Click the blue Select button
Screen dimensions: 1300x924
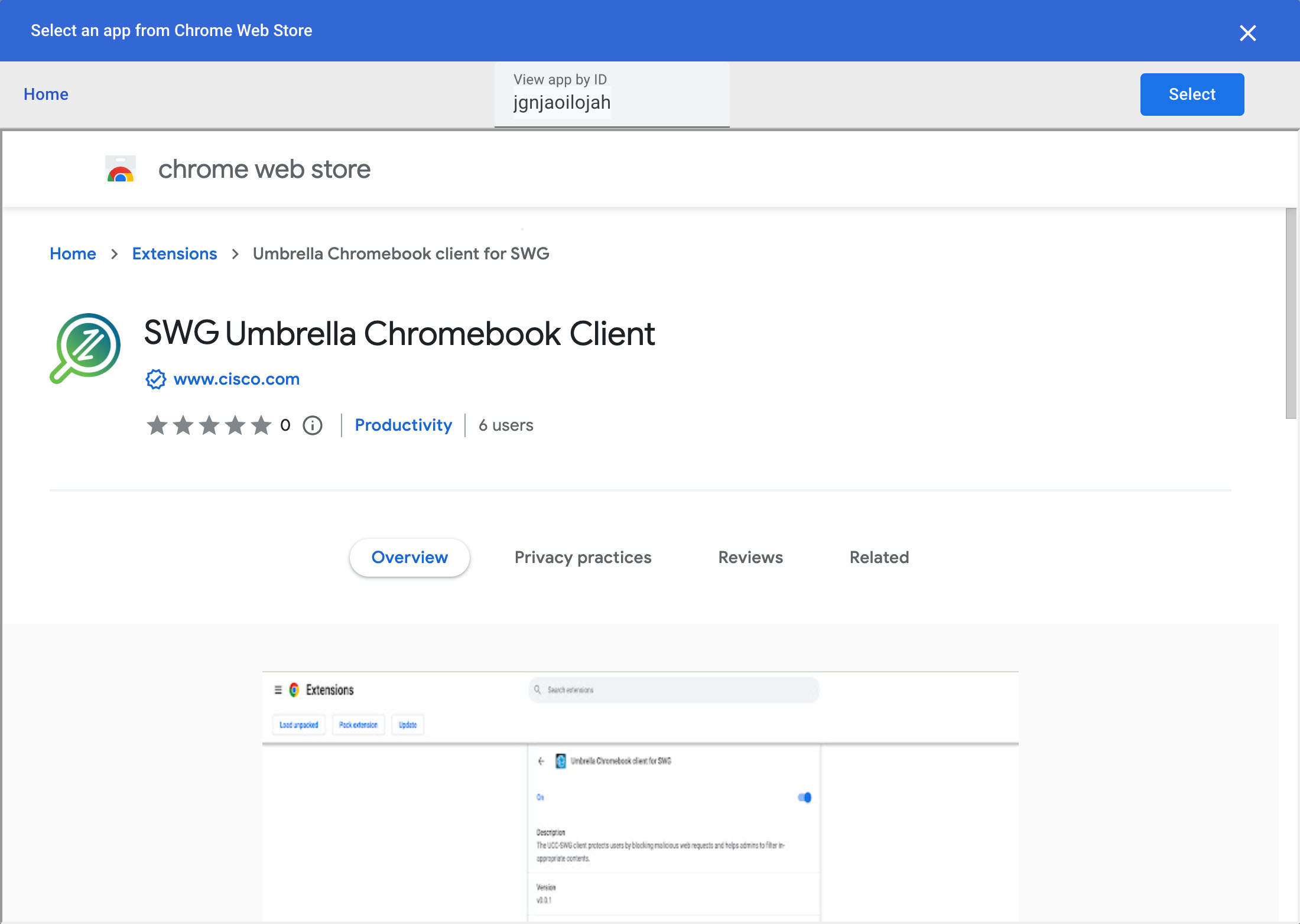tap(1192, 95)
